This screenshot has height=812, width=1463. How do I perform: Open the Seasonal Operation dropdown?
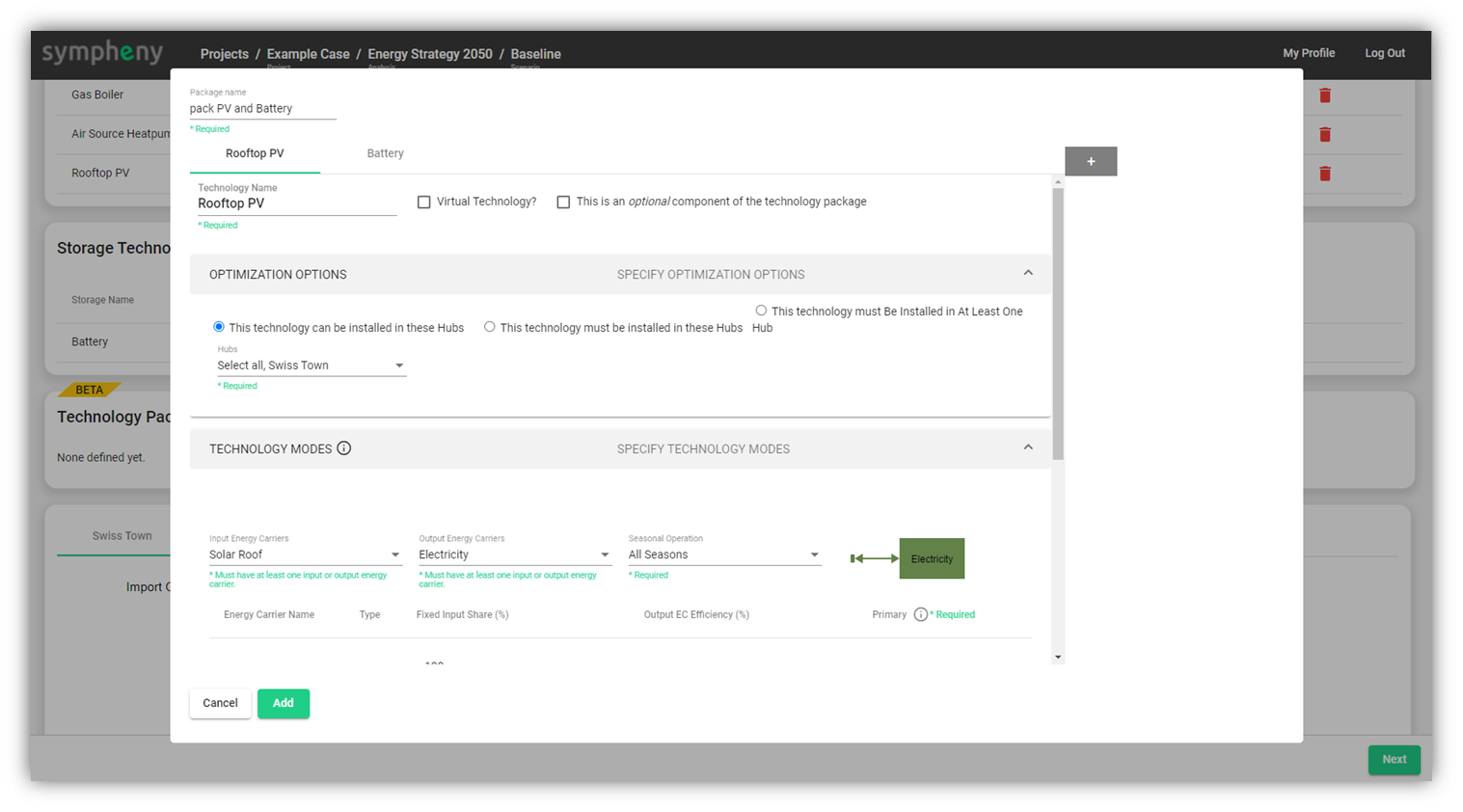[723, 555]
